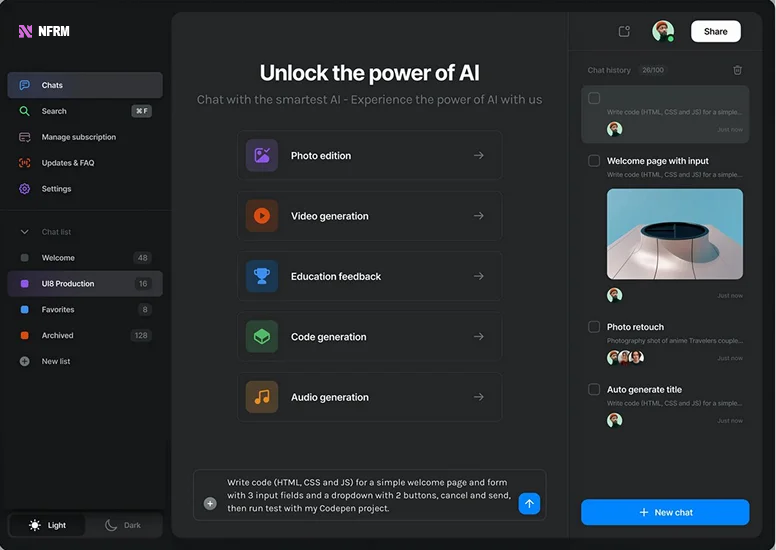Tick the Photo retouch checkbox
776x550 pixels.
[594, 327]
